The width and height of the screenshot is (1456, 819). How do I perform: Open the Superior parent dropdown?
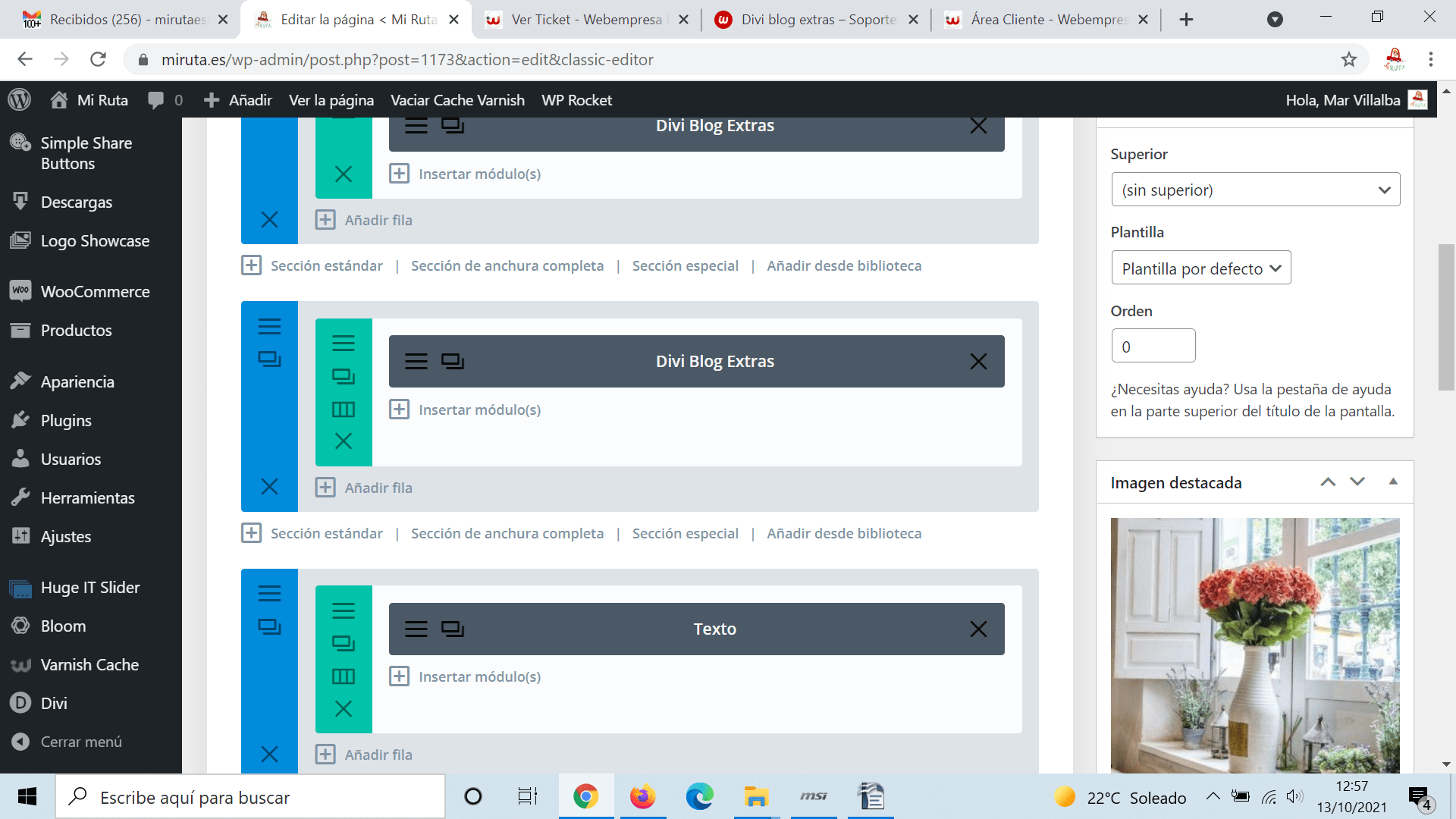[1255, 190]
